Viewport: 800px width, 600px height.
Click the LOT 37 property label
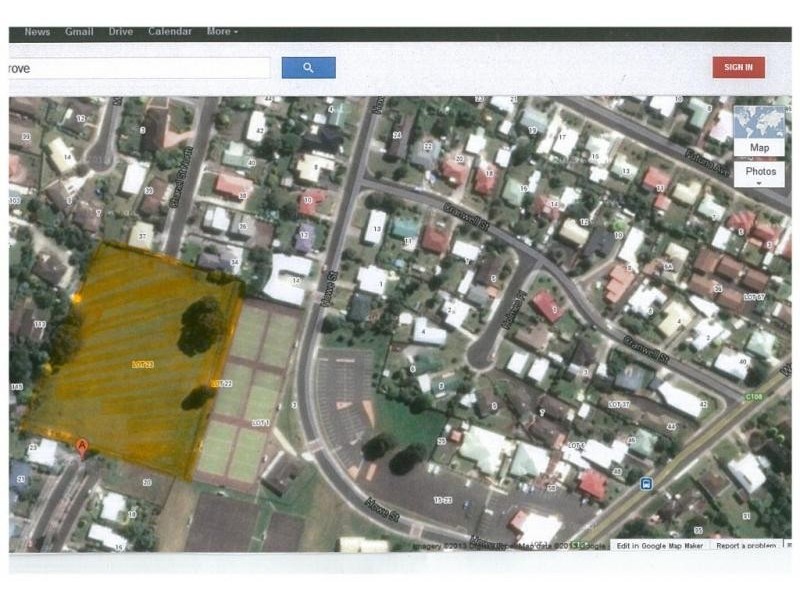point(619,403)
